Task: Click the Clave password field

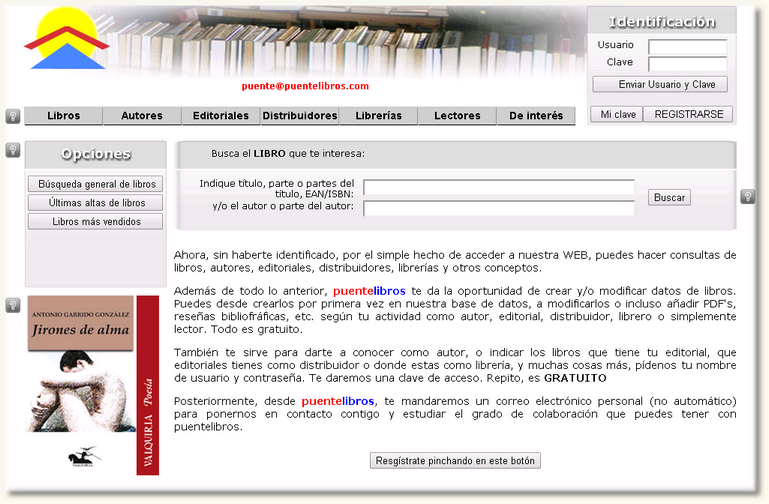Action: pos(688,64)
